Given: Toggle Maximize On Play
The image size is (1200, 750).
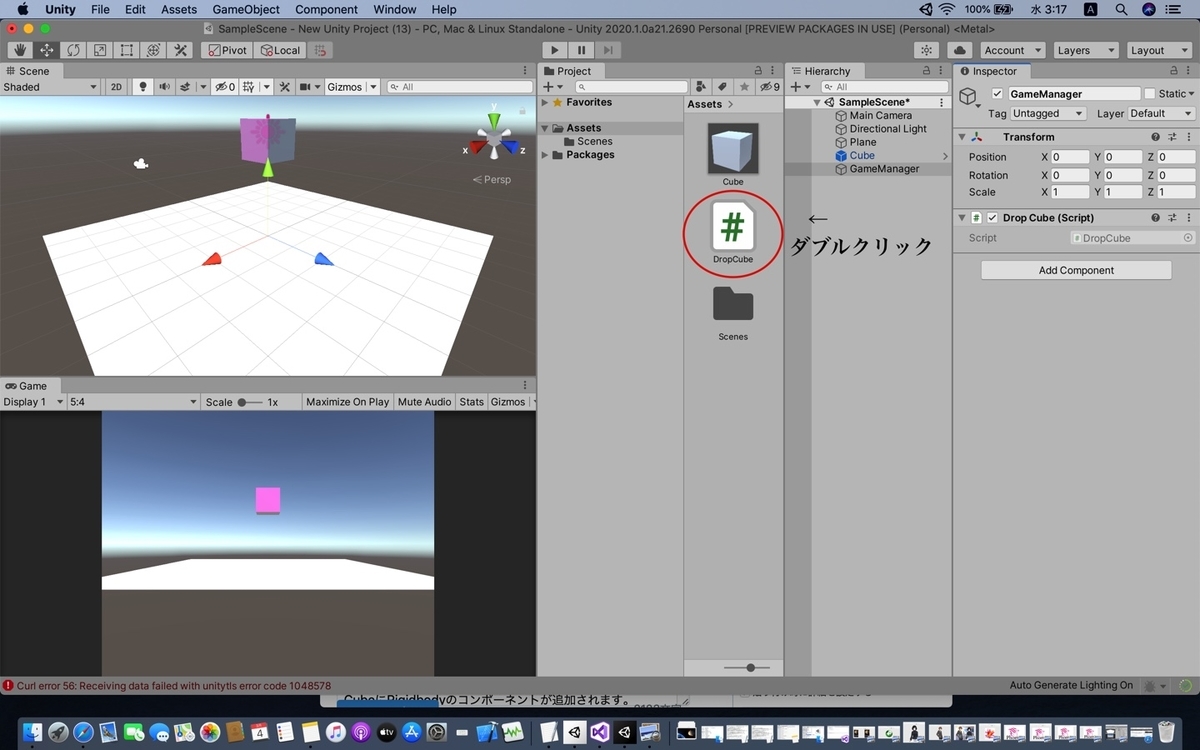Looking at the screenshot, I should tap(347, 402).
